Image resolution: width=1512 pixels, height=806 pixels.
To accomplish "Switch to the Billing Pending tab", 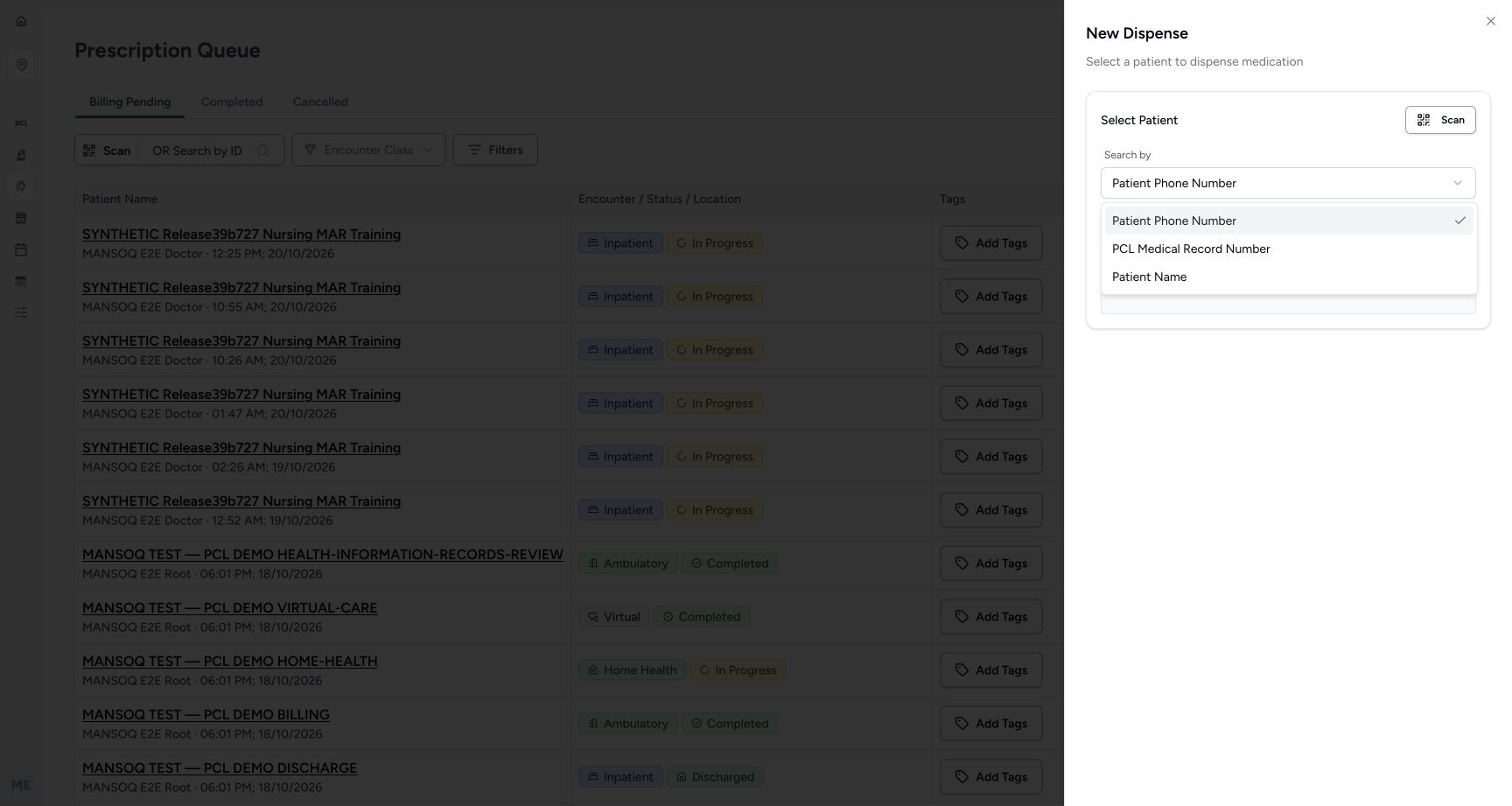I will [x=129, y=102].
